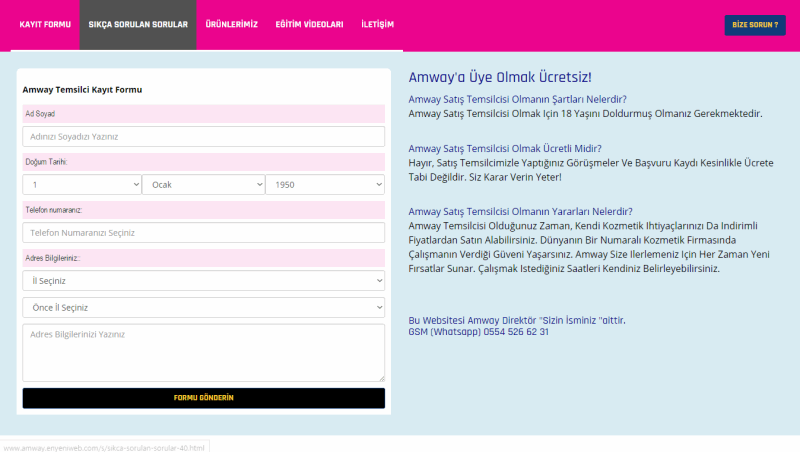
Task: Click the 18 Yaşını Doldurmuş answer text
Action: (585, 113)
